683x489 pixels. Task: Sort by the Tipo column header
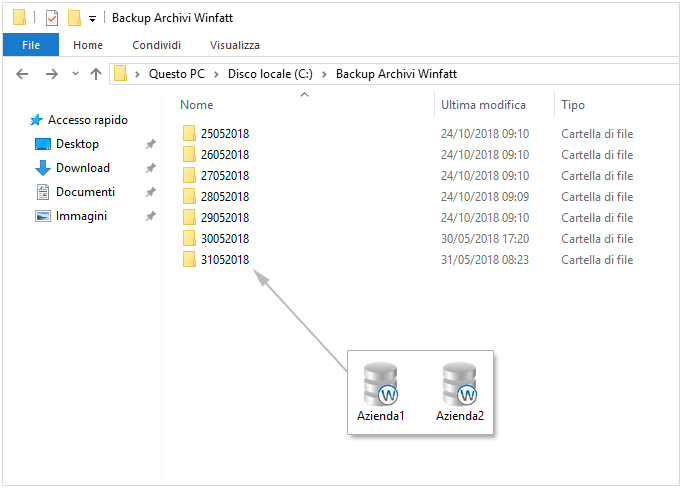(x=573, y=105)
